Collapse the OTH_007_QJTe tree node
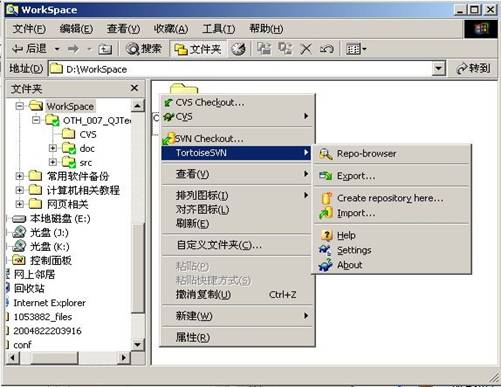The height and width of the screenshot is (387, 501). [x=36, y=120]
